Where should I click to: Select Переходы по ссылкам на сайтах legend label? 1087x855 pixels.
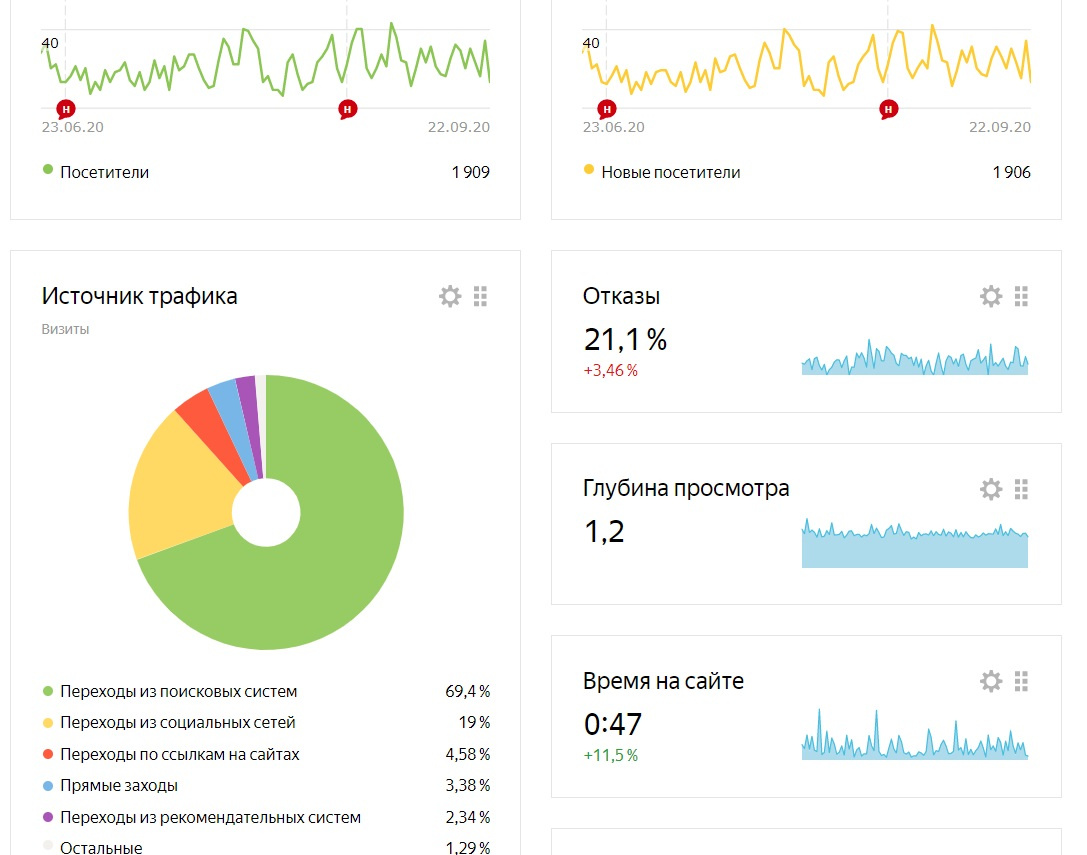(x=180, y=754)
